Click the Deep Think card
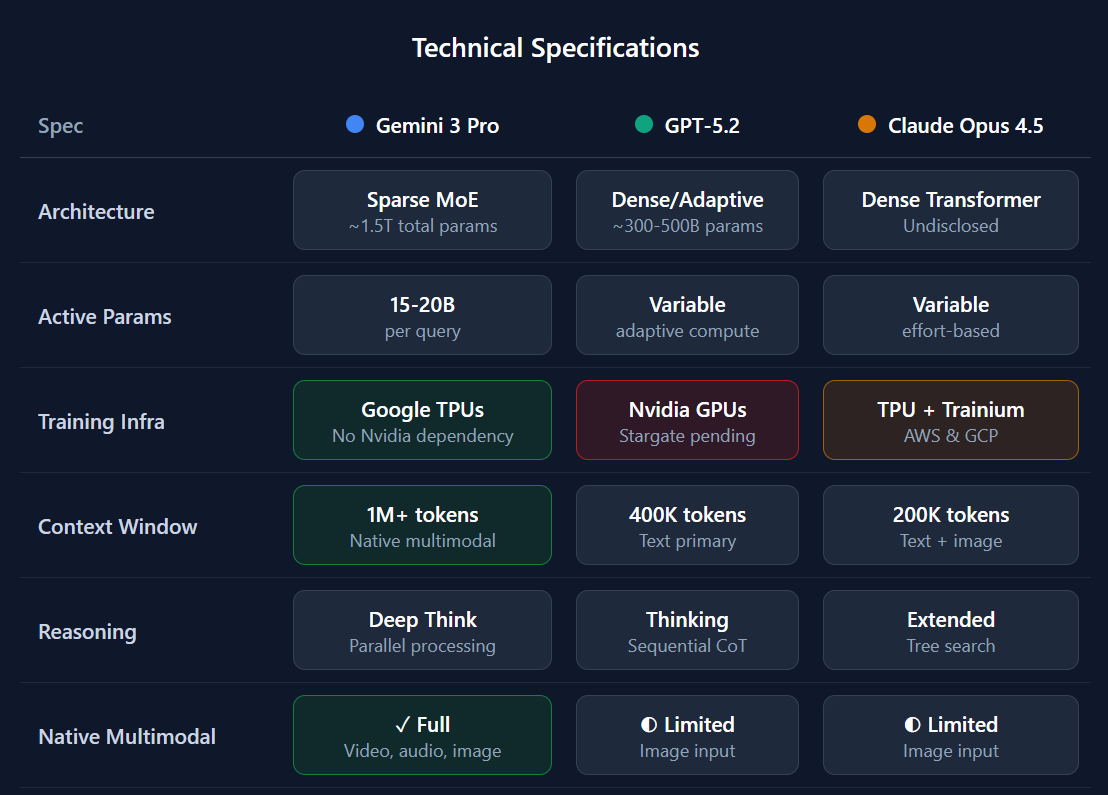Image resolution: width=1108 pixels, height=795 pixels. click(423, 630)
